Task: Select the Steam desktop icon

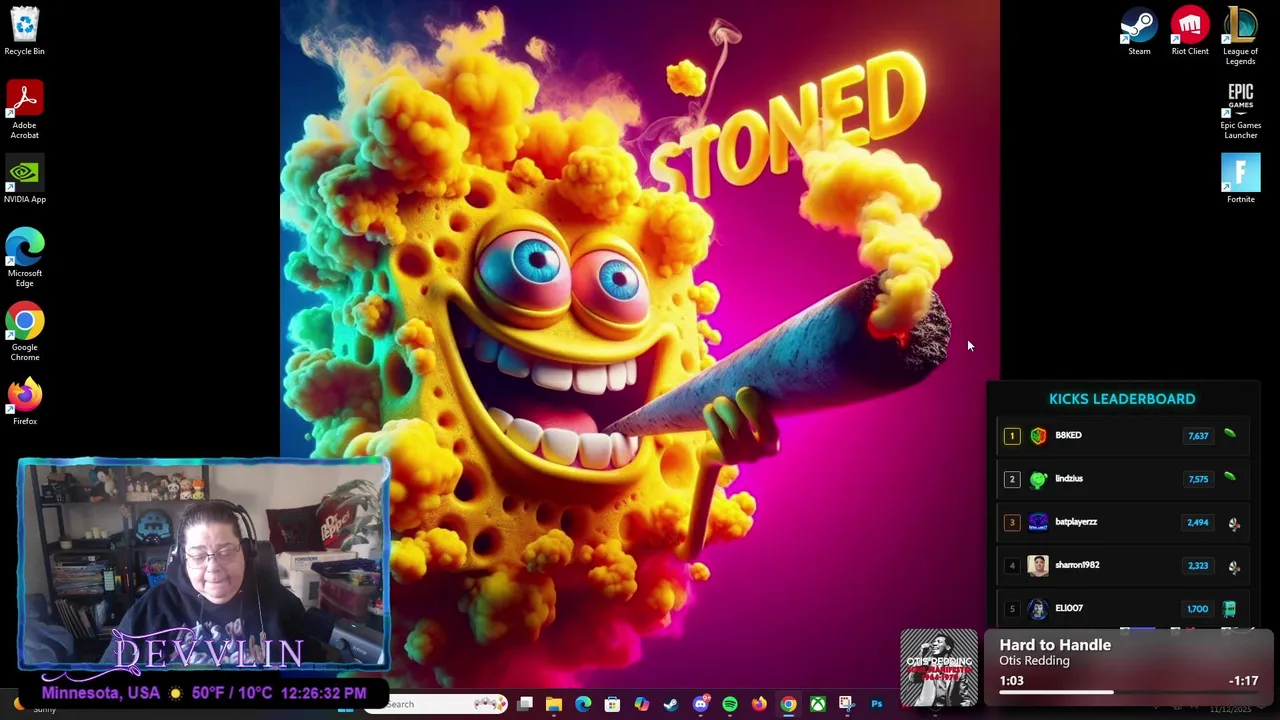Action: pyautogui.click(x=1139, y=31)
